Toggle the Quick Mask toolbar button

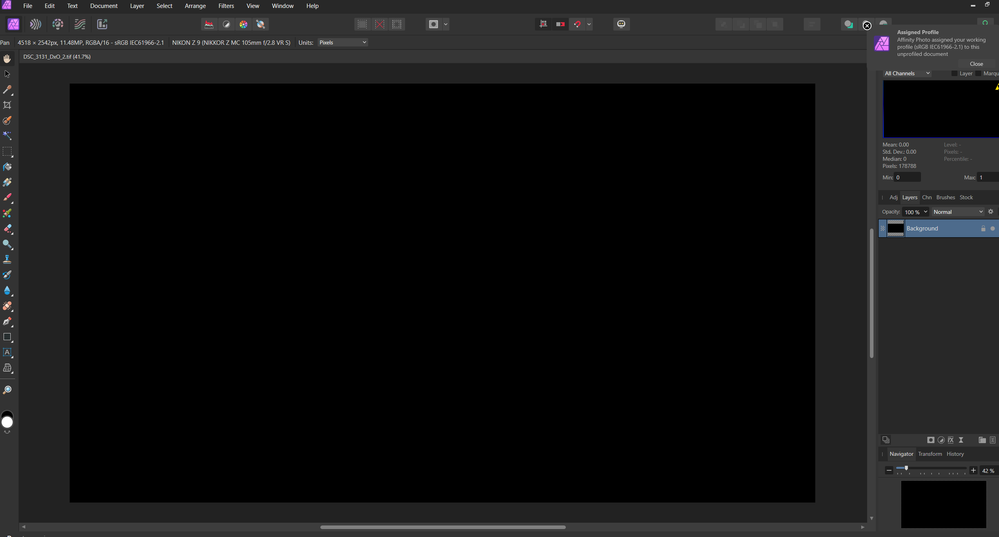(x=434, y=24)
